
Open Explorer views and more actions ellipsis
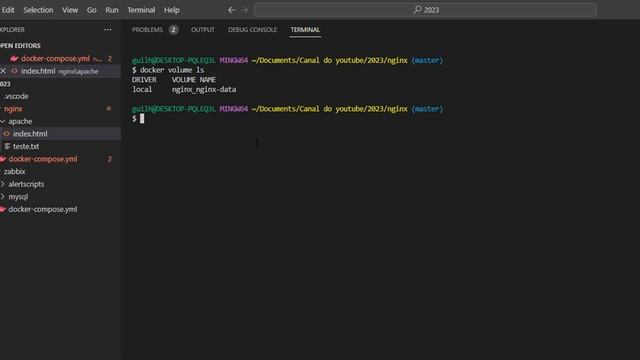[108, 29]
